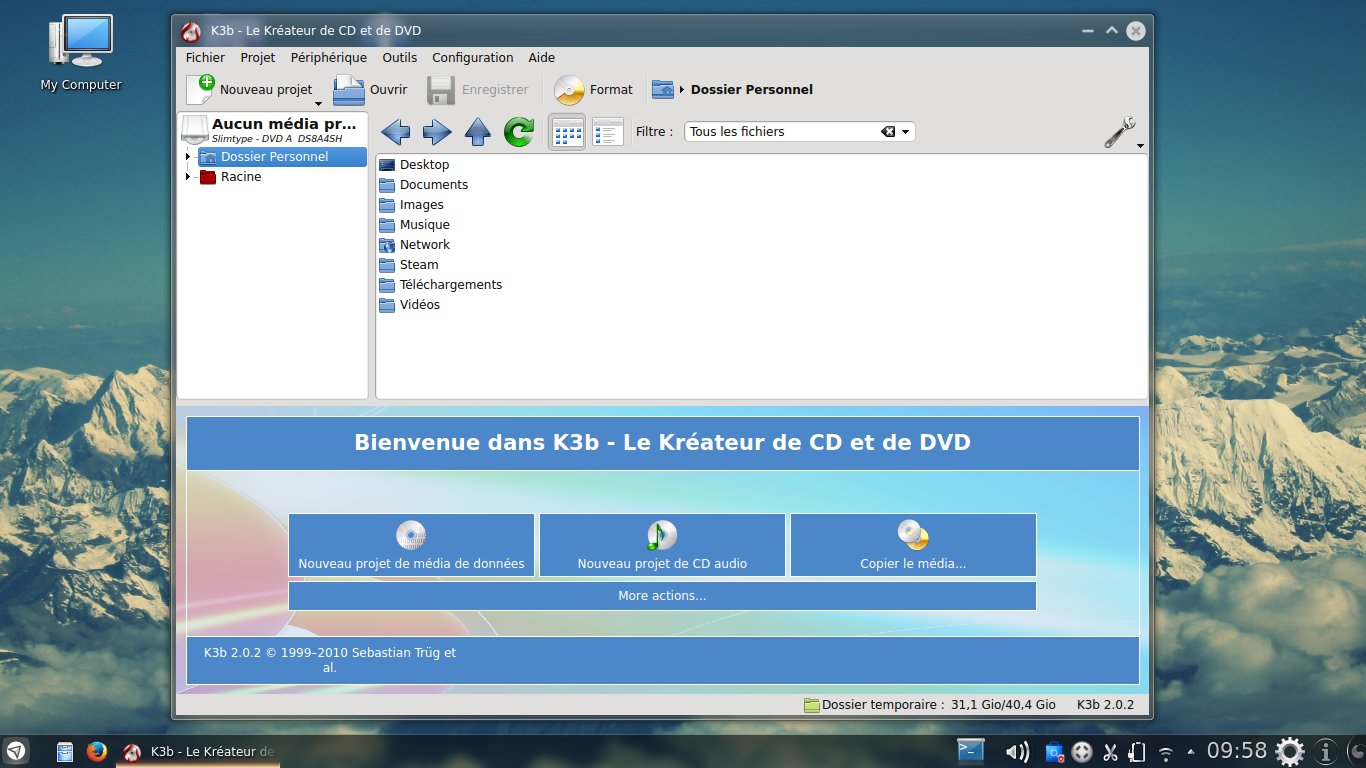Viewport: 1366px width, 768px height.
Task: Click the Dossier Personnel breadcrumb folder icon
Action: [x=663, y=89]
